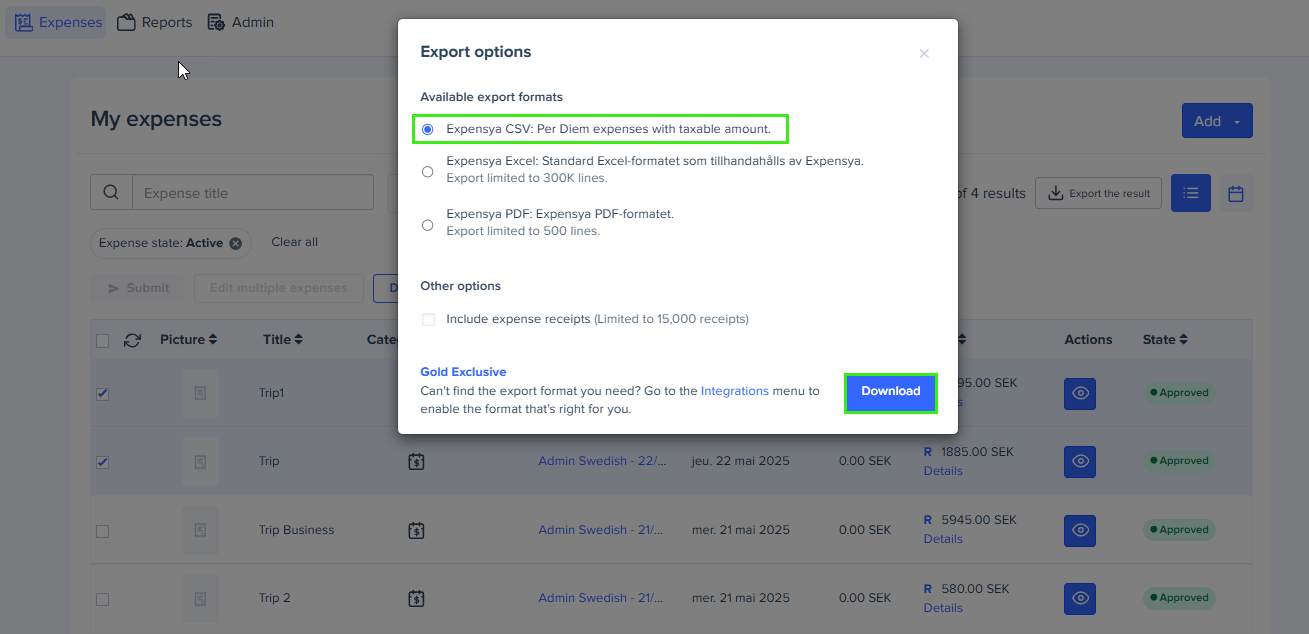Image resolution: width=1309 pixels, height=634 pixels.
Task: Sort by the State column
Action: tap(1165, 340)
